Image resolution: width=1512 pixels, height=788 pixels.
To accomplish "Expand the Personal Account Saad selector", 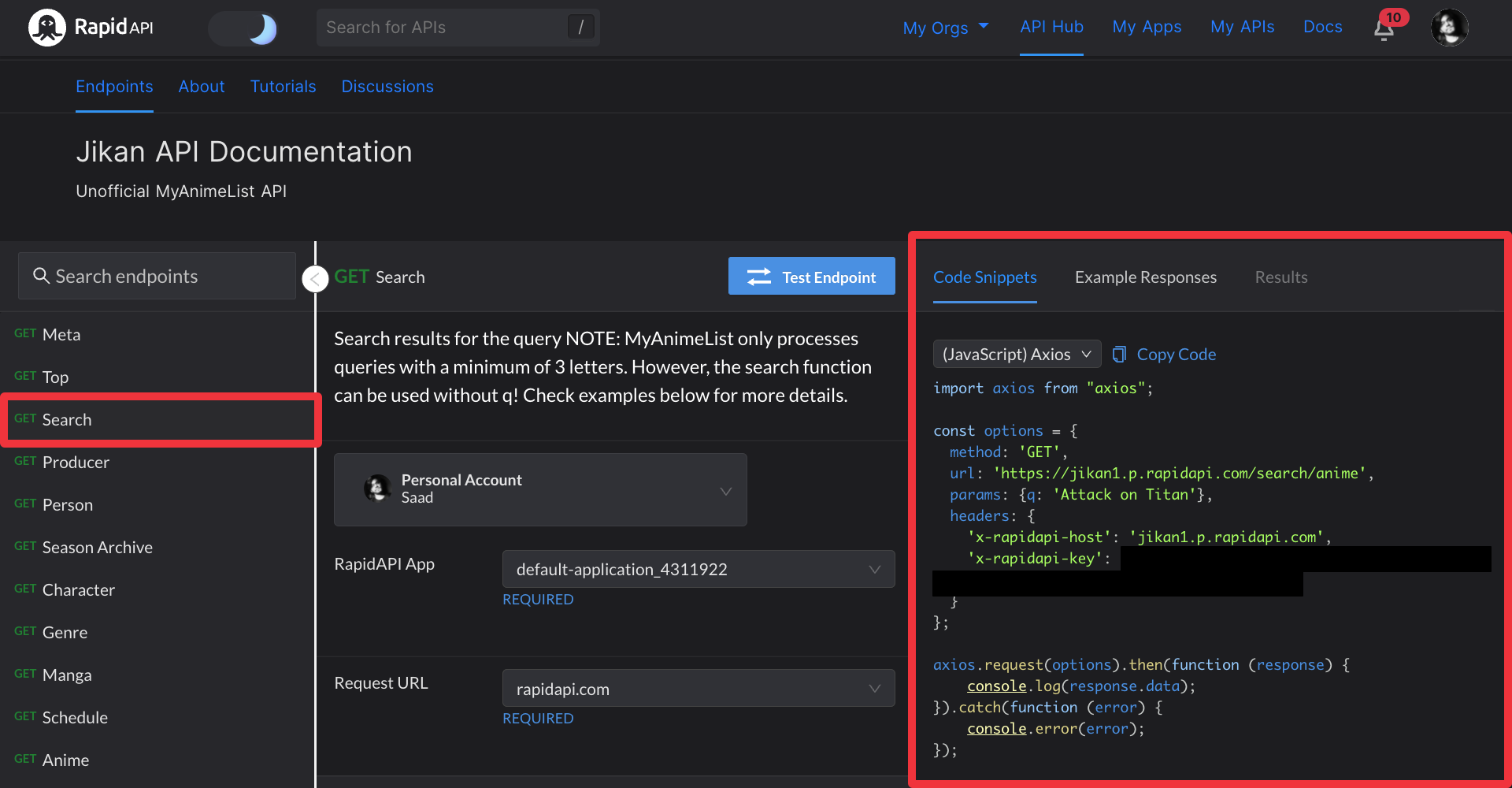I will (540, 489).
